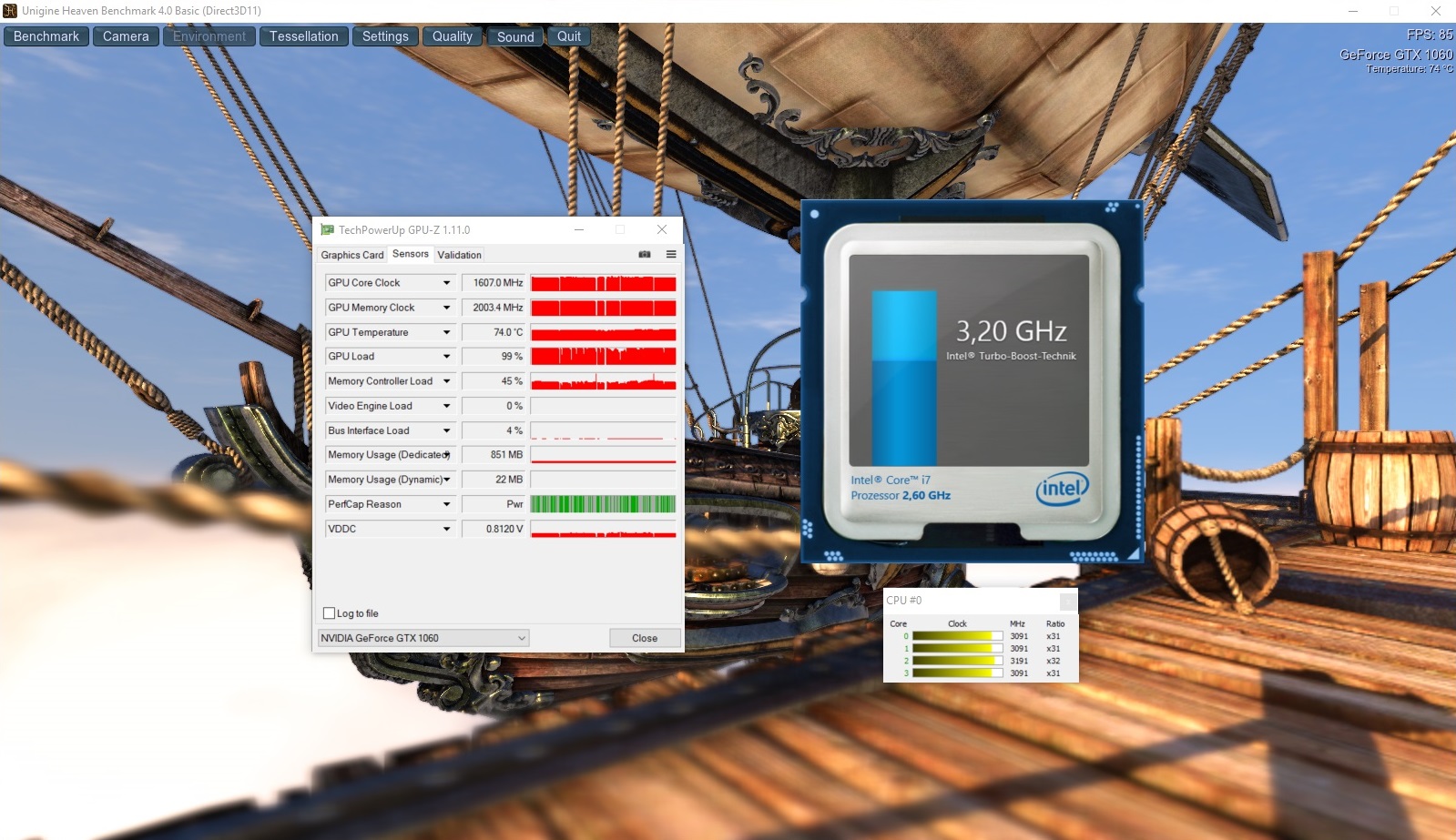
Task: Open the Benchmark menu in Heaven
Action: click(46, 36)
